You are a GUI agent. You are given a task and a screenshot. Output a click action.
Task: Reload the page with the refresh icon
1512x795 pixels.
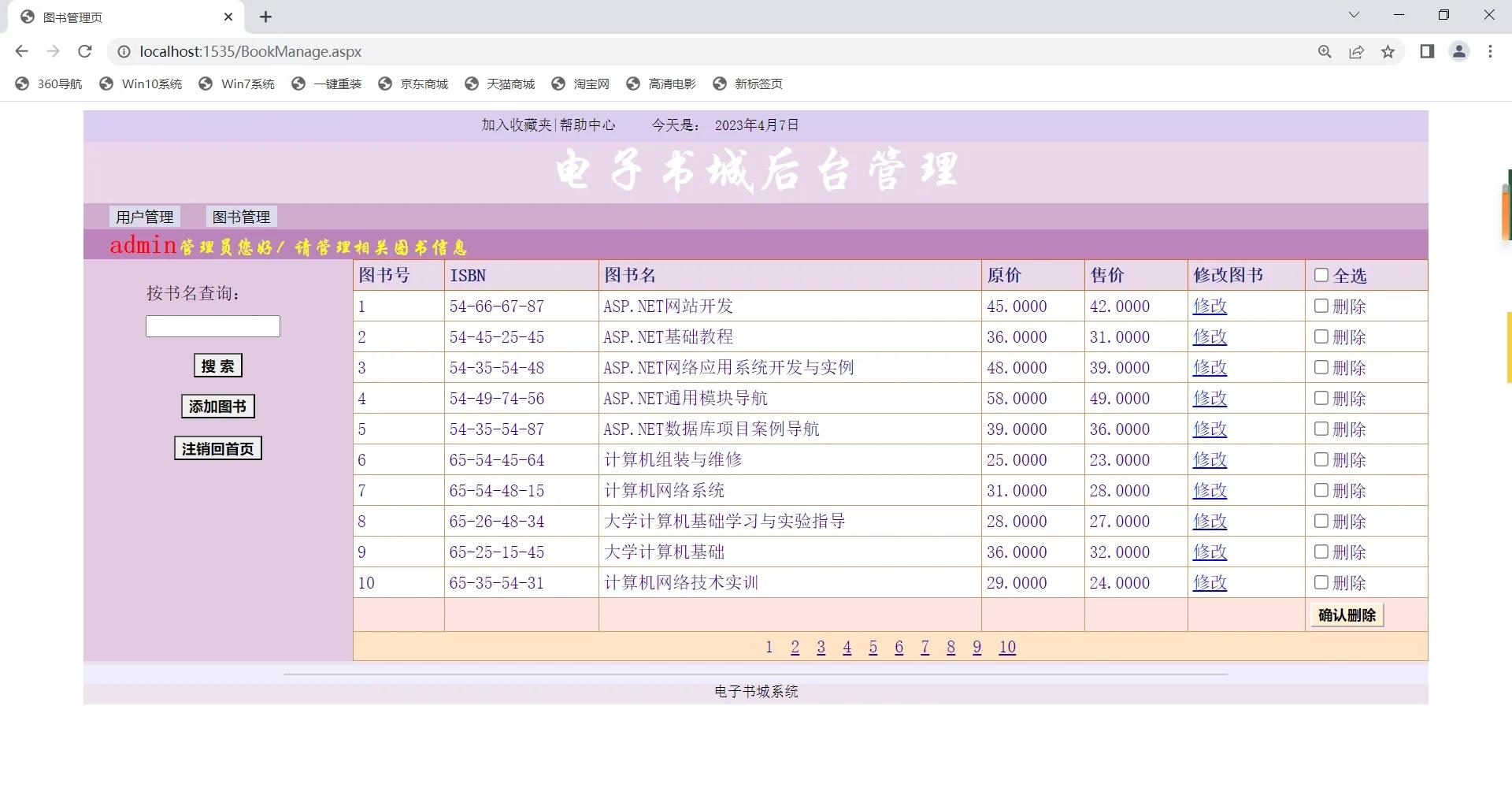coord(85,52)
